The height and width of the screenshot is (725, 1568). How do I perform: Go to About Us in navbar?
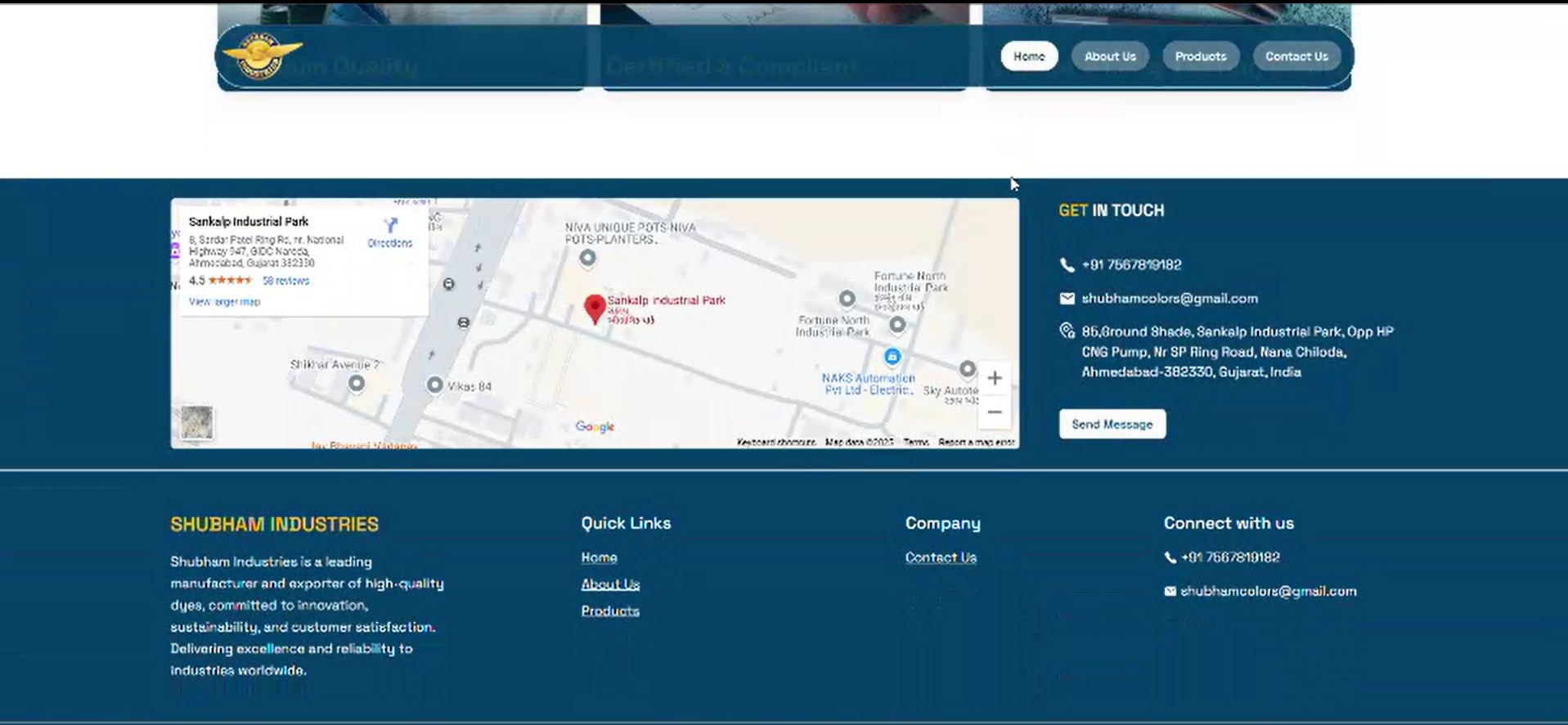1109,56
